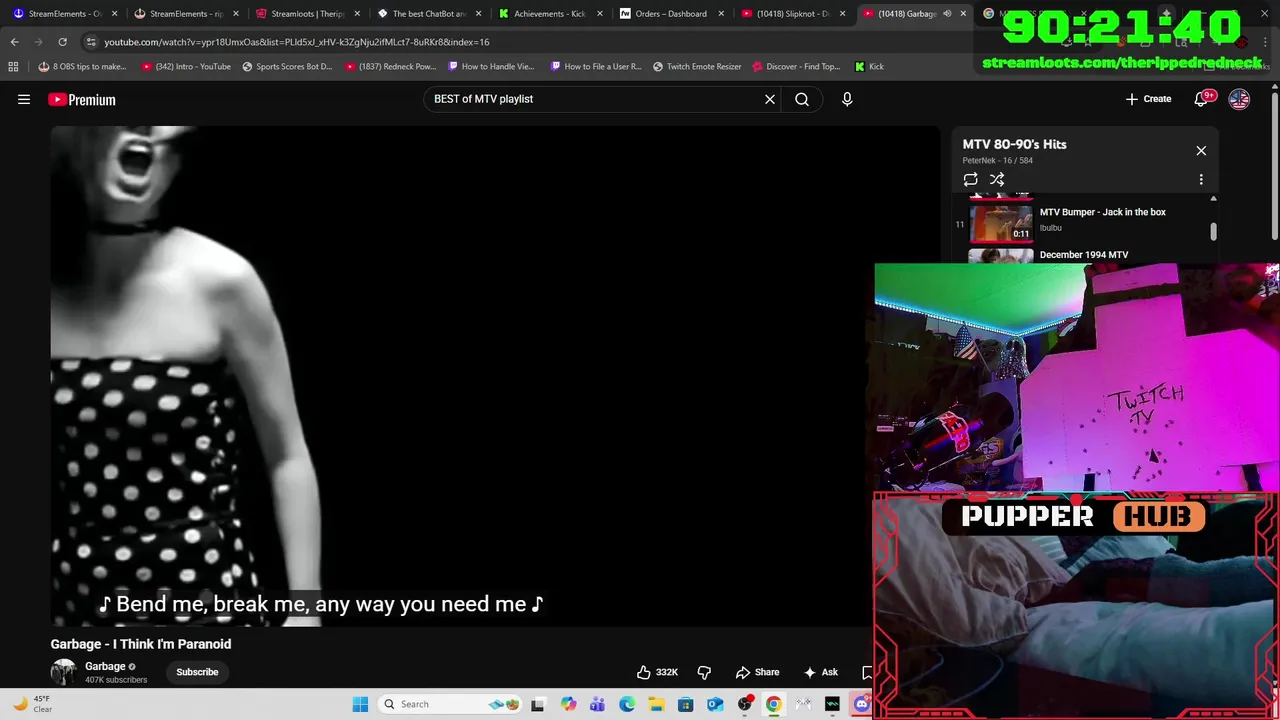This screenshot has height=720, width=1280.
Task: Subscribe to the Garbage channel
Action: click(197, 672)
